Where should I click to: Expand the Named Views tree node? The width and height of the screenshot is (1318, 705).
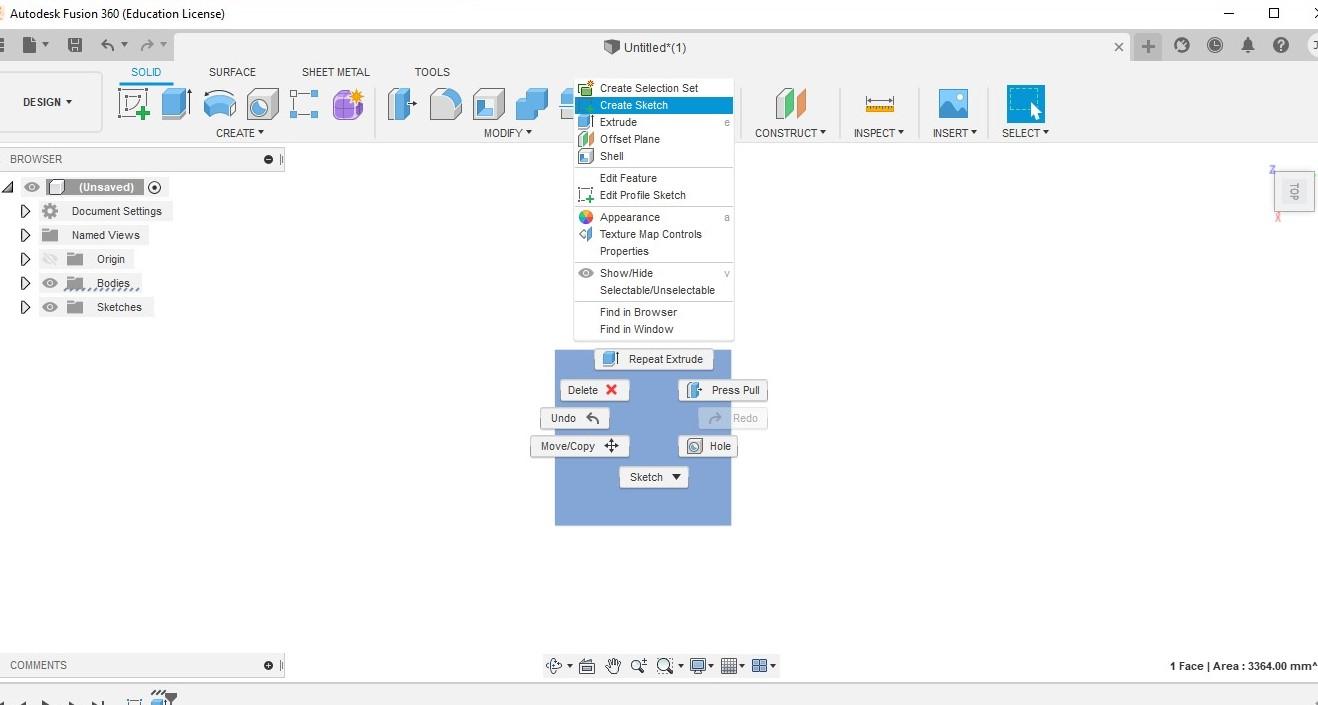tap(26, 235)
